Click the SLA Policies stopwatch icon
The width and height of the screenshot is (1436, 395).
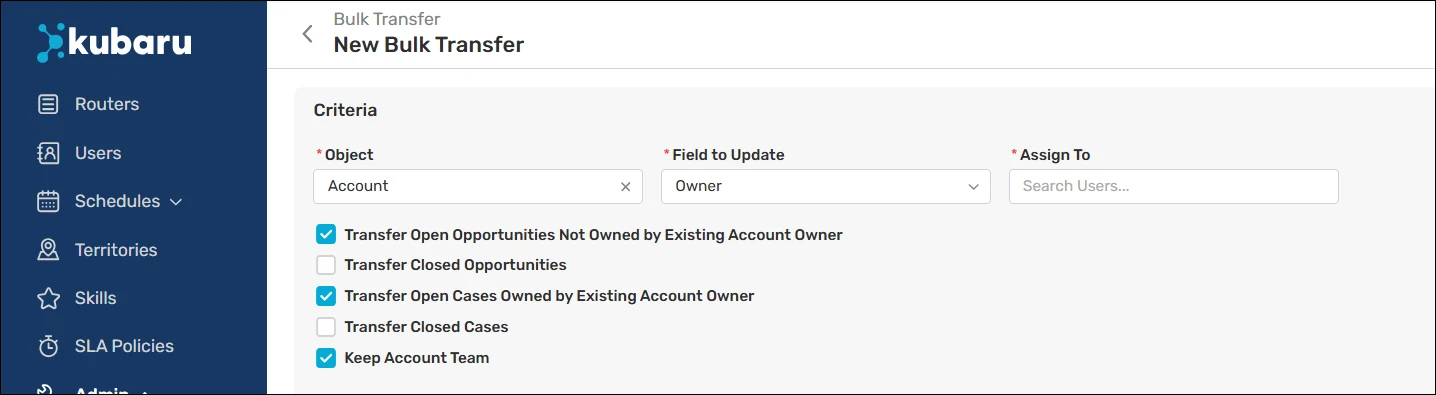point(48,346)
